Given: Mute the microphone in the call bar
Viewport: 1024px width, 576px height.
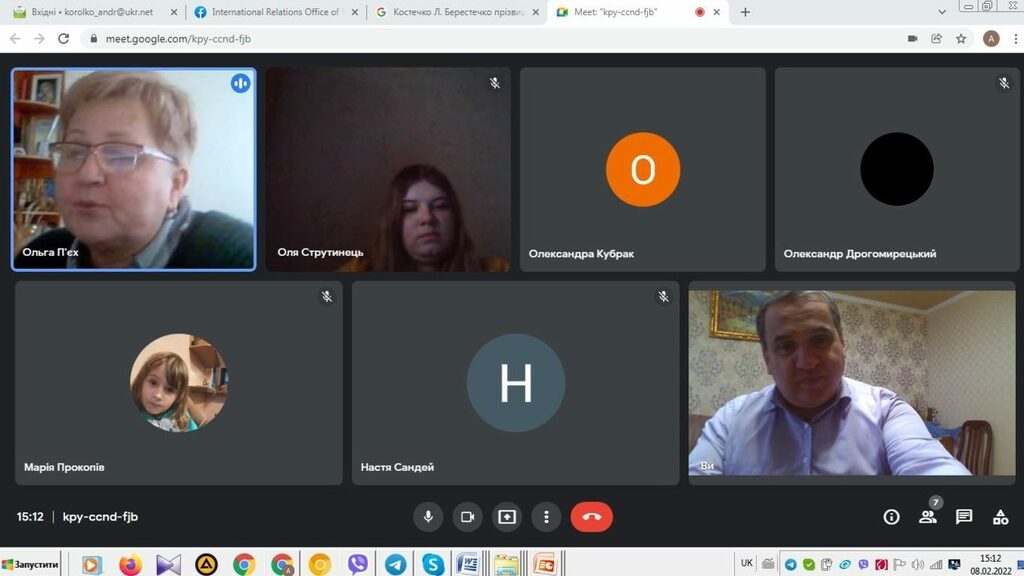Looking at the screenshot, I should click(428, 517).
